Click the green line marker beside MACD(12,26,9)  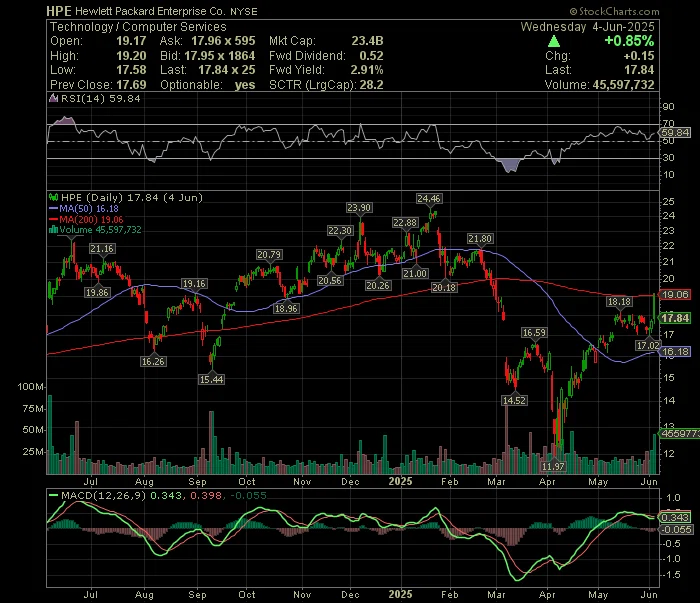[54, 495]
